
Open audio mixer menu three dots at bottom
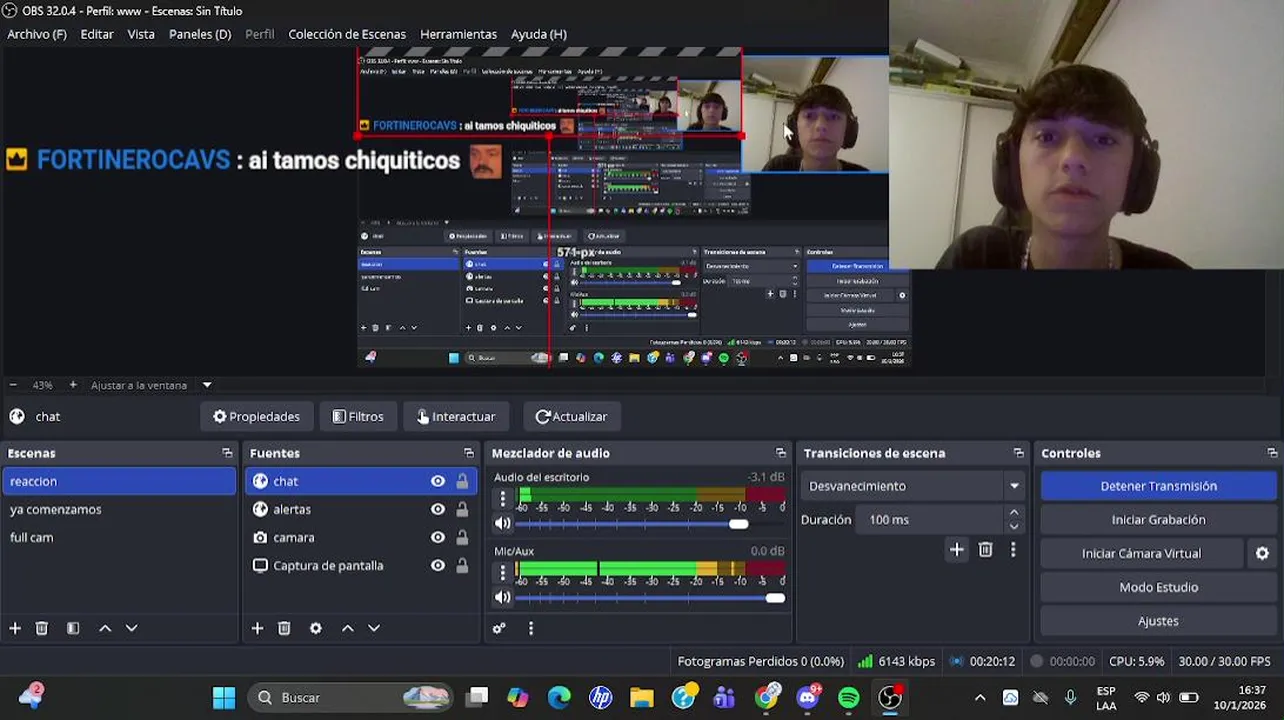531,628
